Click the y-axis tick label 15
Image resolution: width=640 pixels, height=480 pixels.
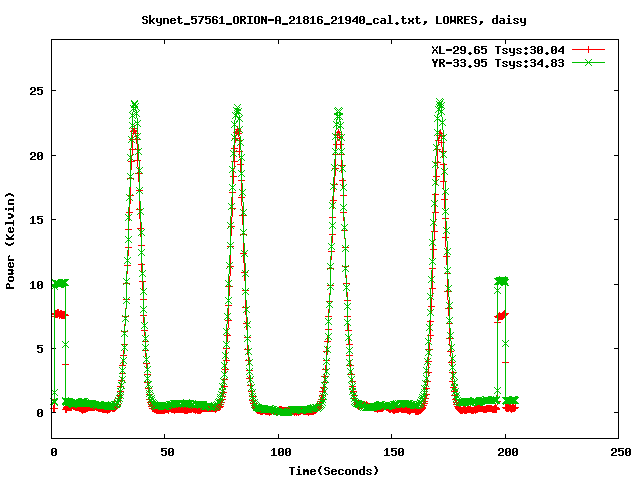point(36,220)
